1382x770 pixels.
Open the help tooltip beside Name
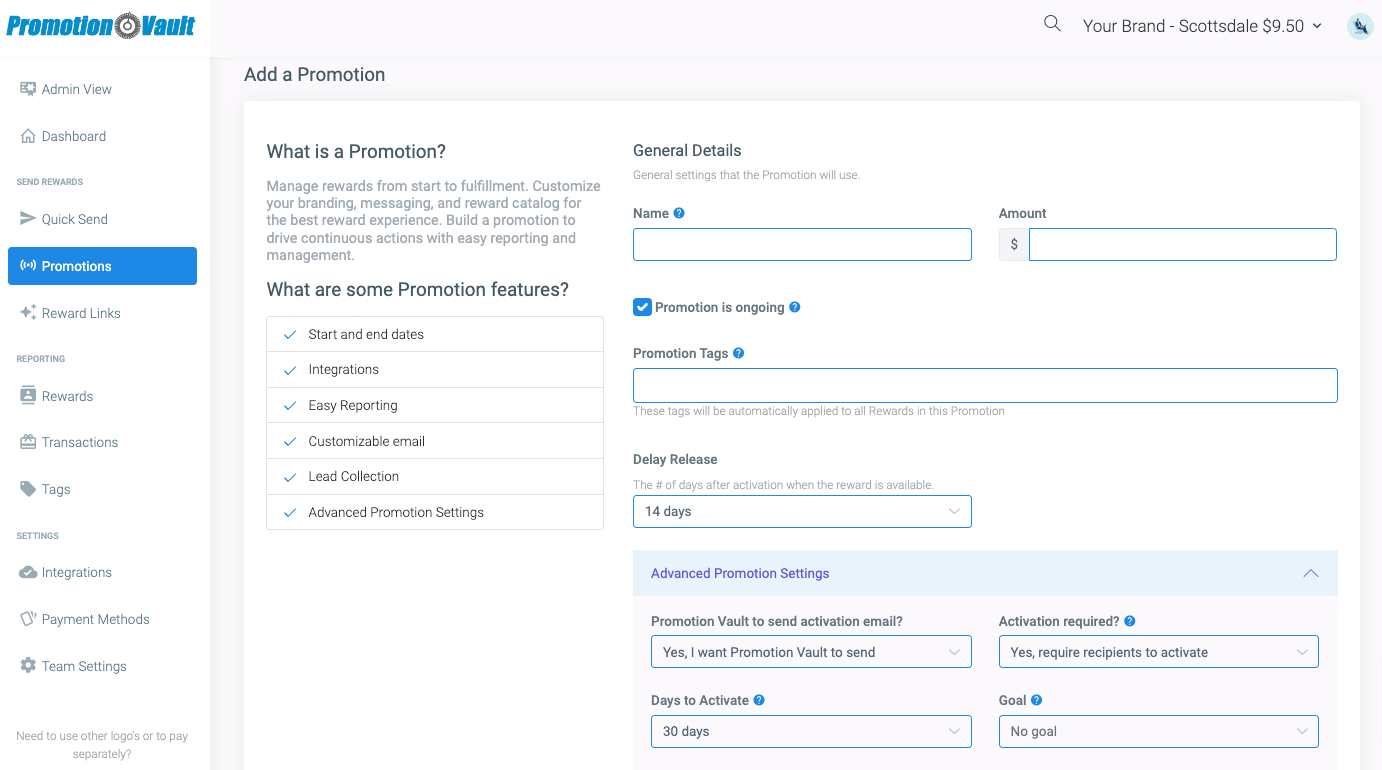click(x=681, y=212)
